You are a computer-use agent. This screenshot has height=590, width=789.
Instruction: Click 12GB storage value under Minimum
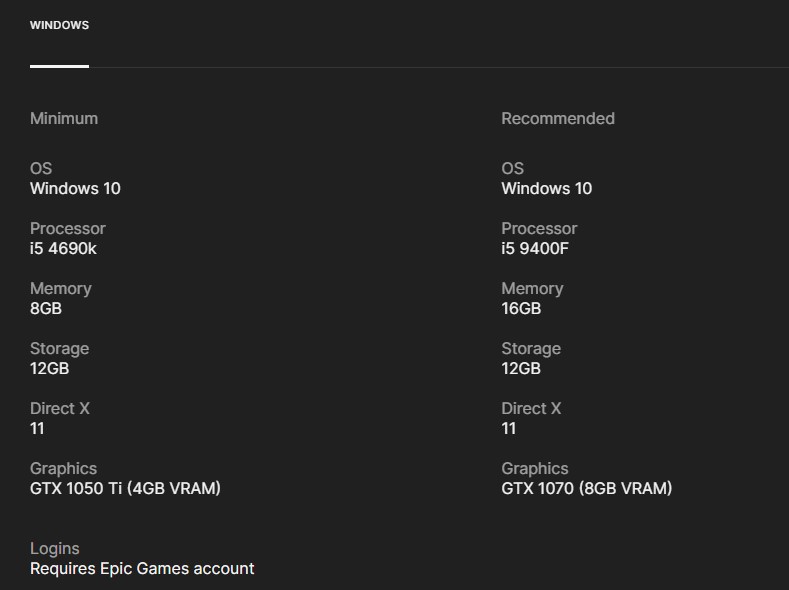coord(49,368)
